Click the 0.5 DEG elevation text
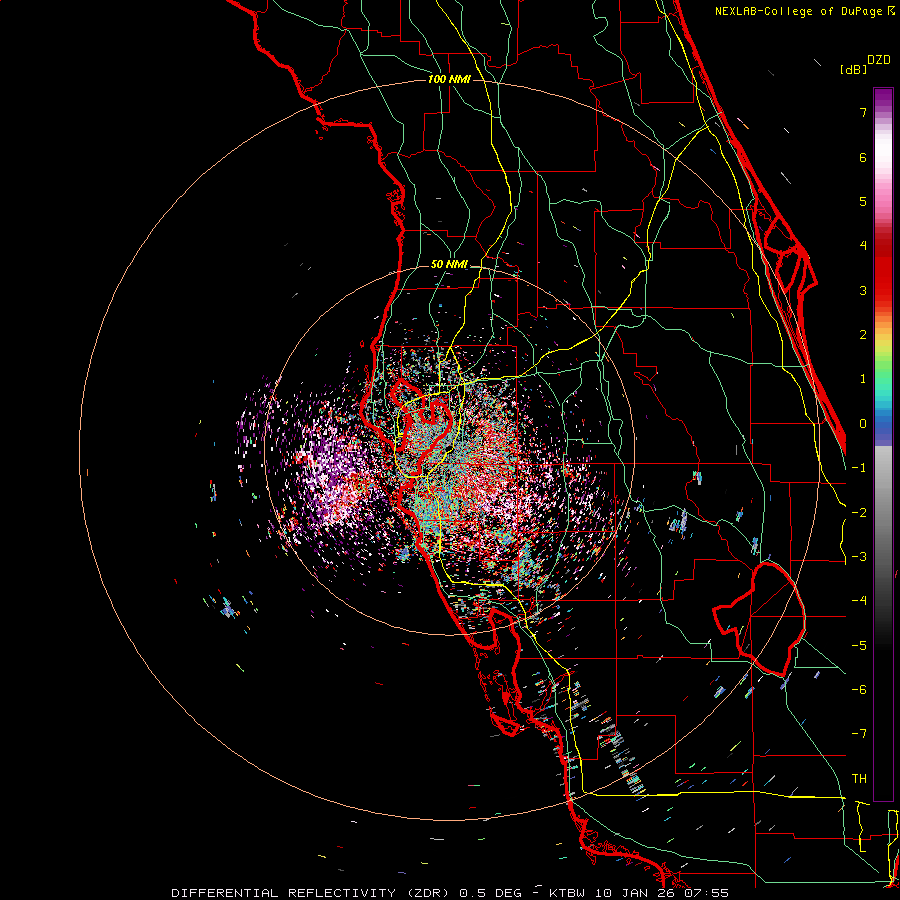The width and height of the screenshot is (900, 900). [490, 893]
